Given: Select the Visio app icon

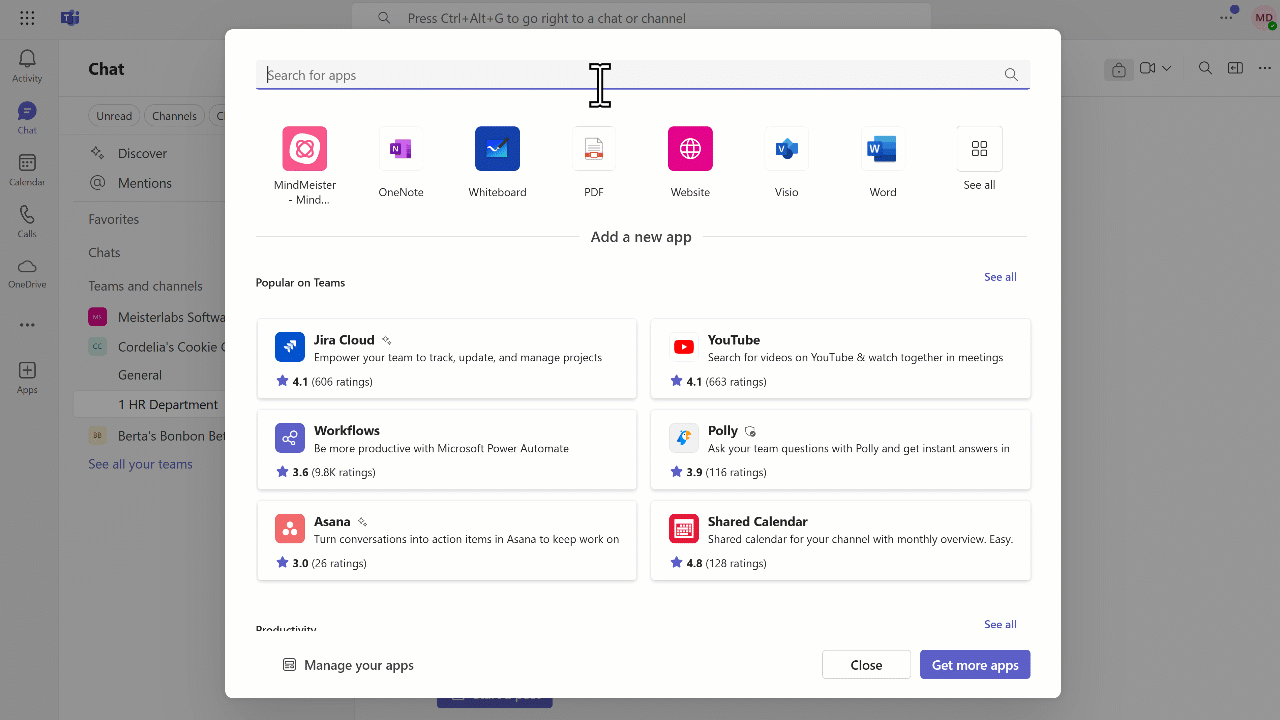Looking at the screenshot, I should click(786, 149).
